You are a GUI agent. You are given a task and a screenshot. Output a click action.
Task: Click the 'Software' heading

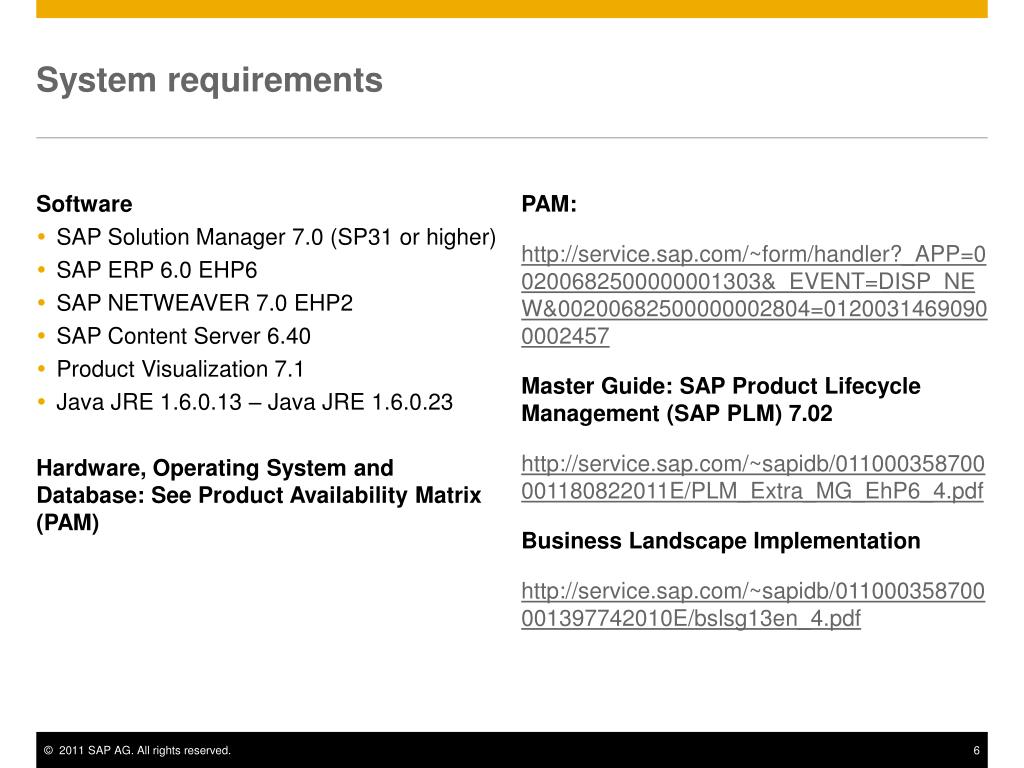pos(84,204)
